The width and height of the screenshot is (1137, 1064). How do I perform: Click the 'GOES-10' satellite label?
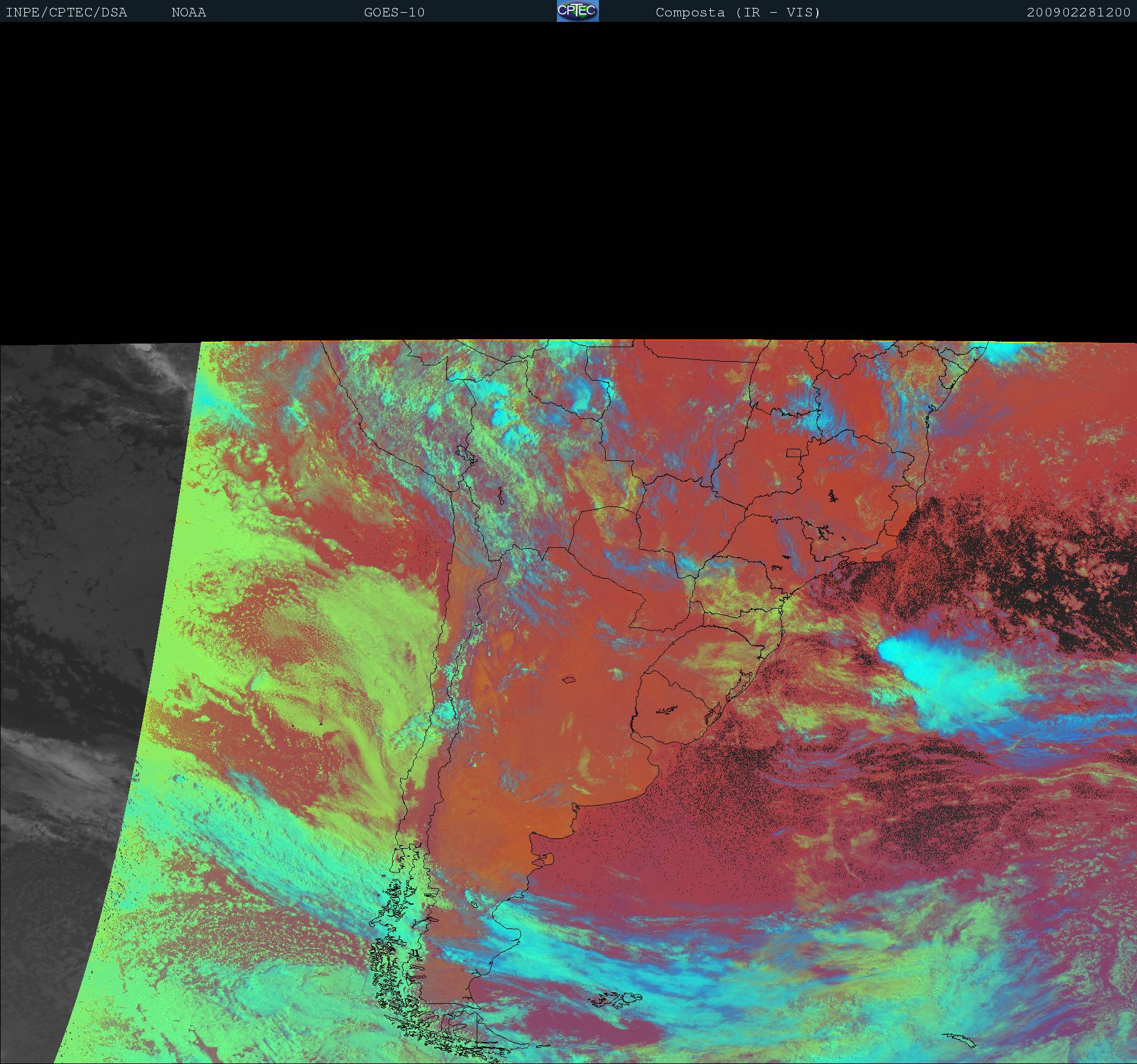pyautogui.click(x=394, y=13)
